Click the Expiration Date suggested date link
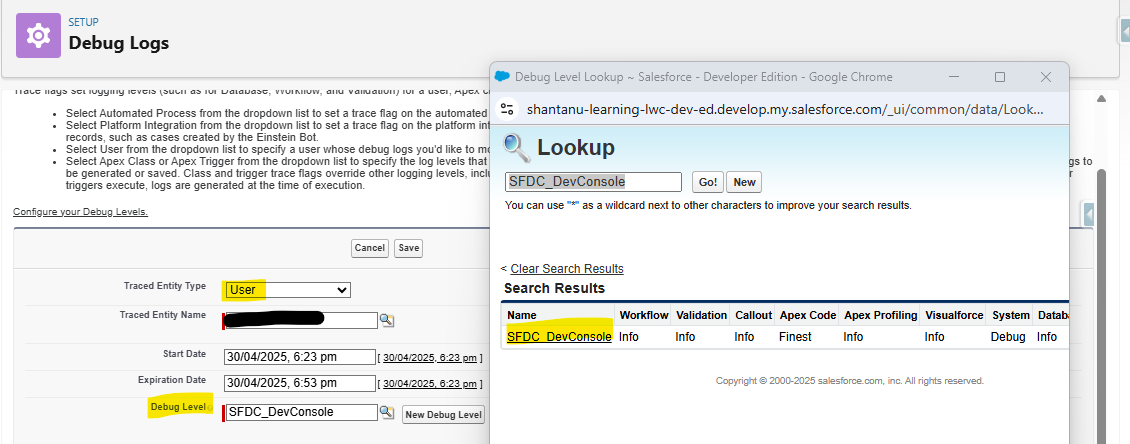Viewport: 1130px width, 444px height. [430, 384]
